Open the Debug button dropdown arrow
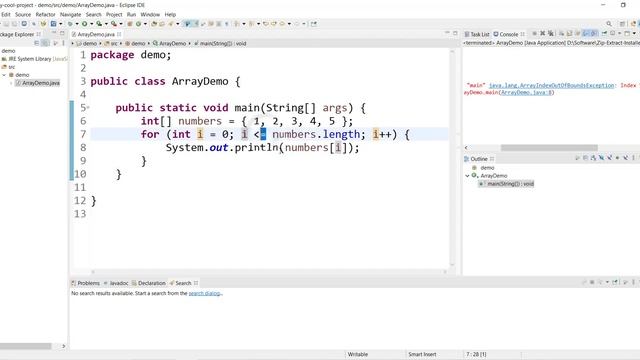Screen dimensions: 640x360 [77, 24]
